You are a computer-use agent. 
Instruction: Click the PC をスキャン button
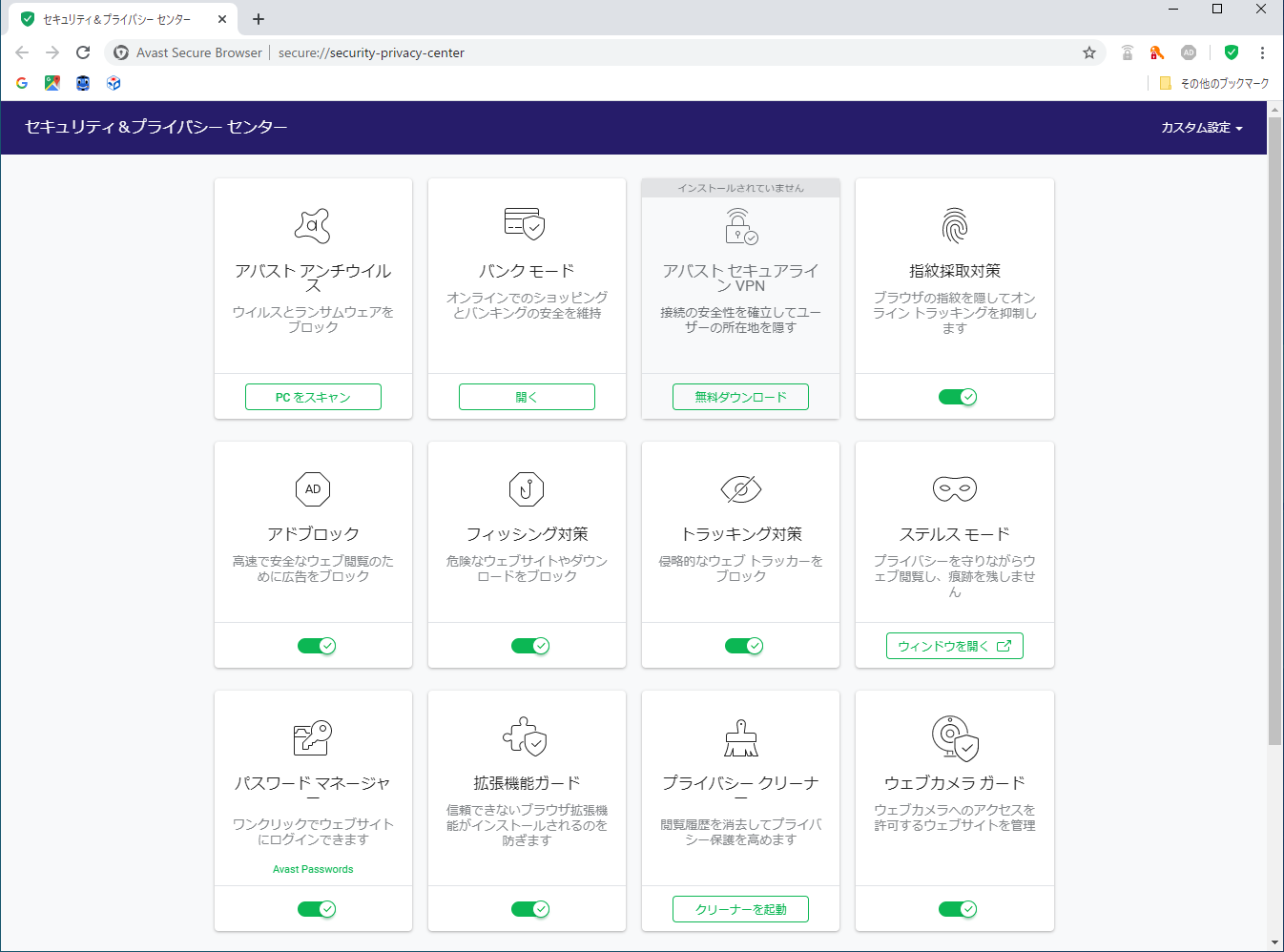point(313,397)
